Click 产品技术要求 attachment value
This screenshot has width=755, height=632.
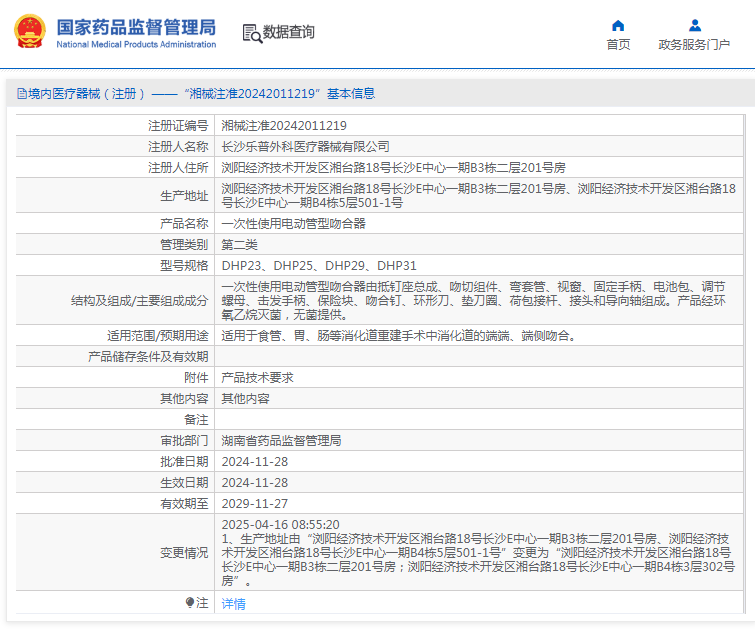pos(258,378)
